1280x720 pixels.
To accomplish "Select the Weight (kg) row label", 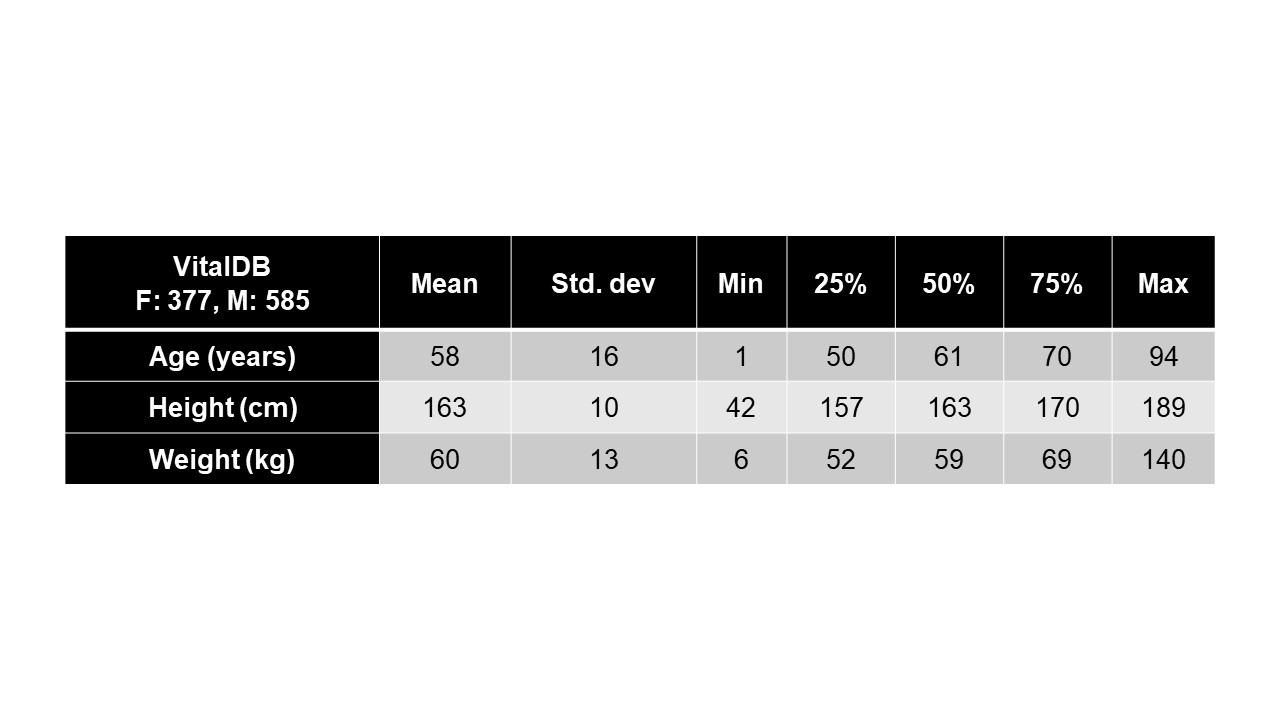I will click(x=222, y=460).
